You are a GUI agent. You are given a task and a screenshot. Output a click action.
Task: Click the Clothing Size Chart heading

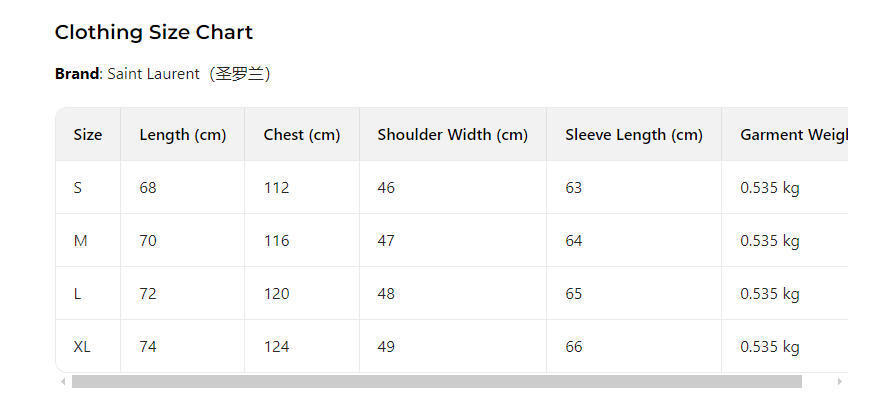tap(154, 32)
